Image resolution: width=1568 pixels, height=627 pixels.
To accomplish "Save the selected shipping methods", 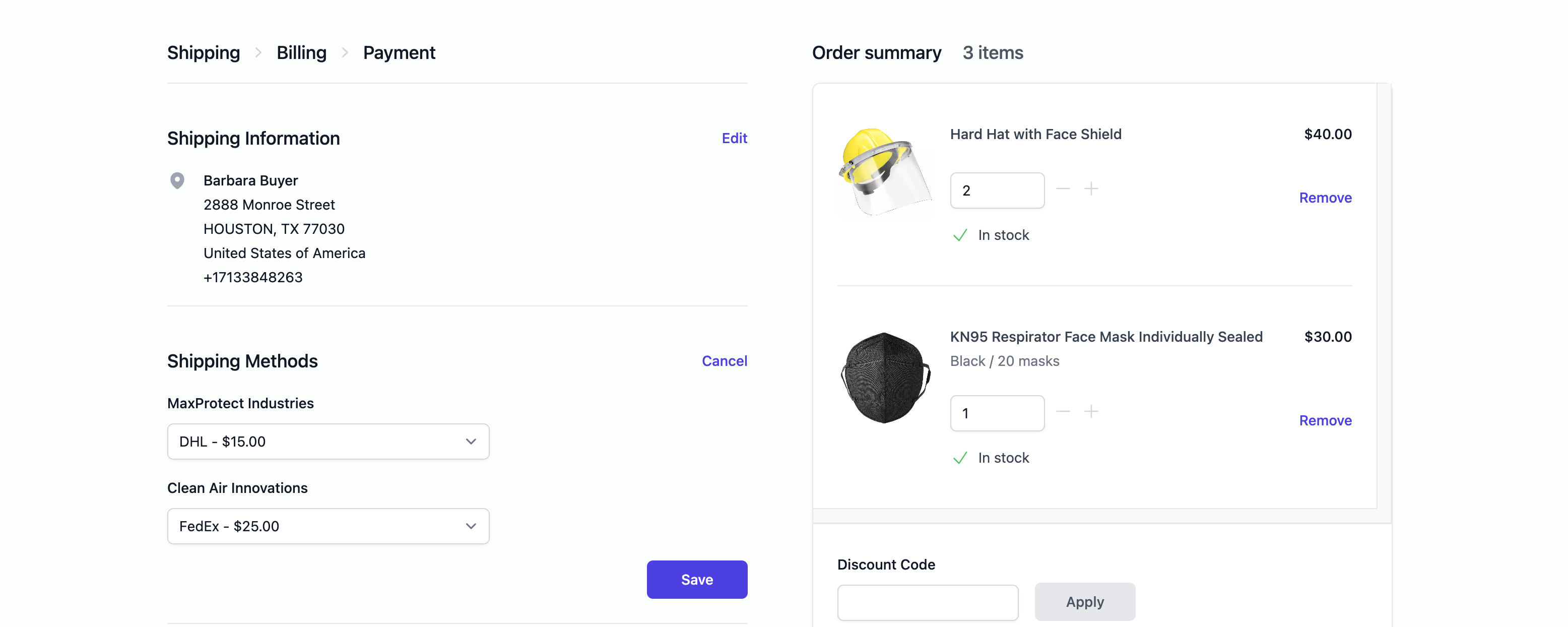I will pyautogui.click(x=696, y=580).
